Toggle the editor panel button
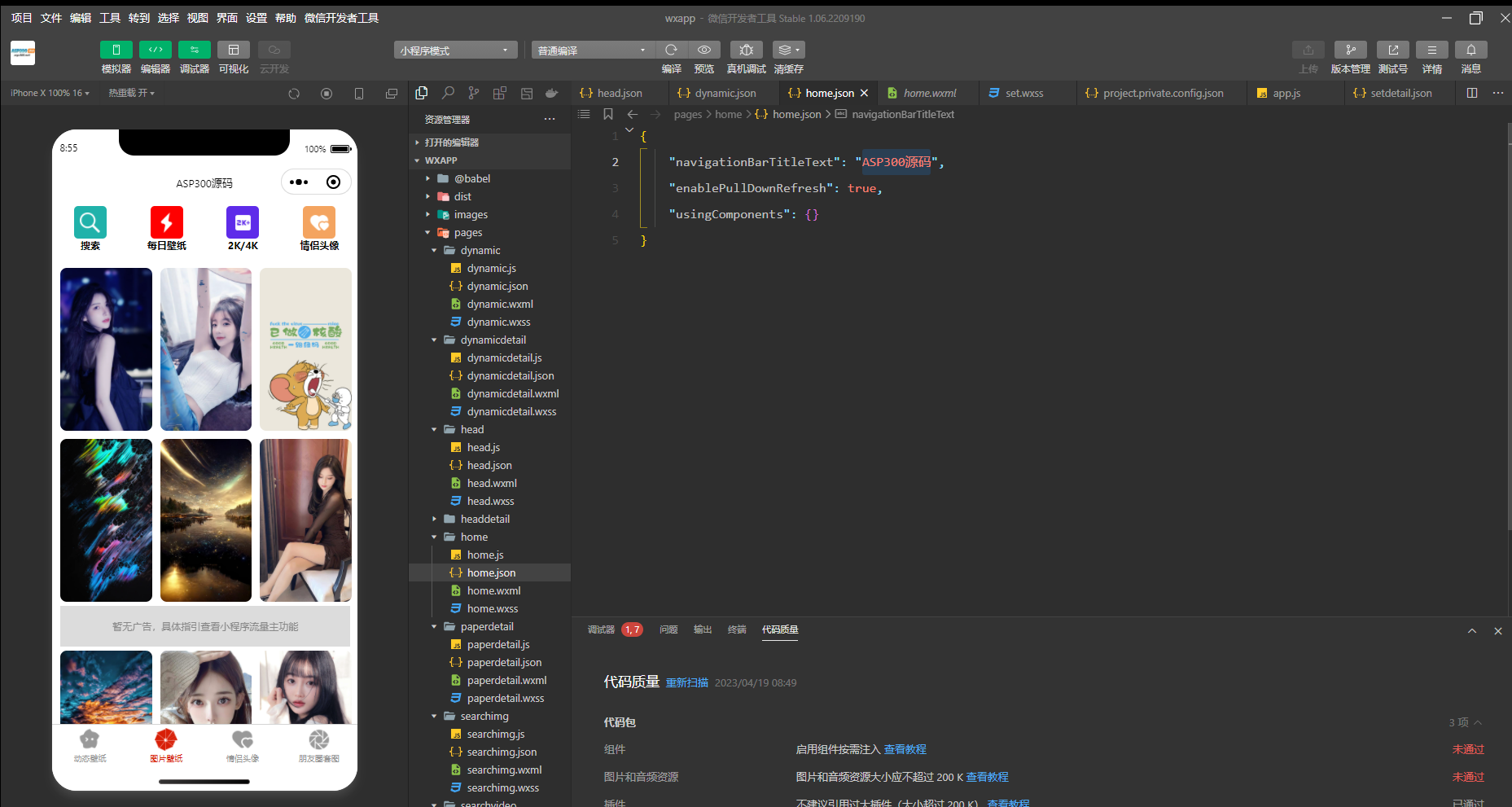Viewport: 1512px width, 807px height. [x=156, y=50]
